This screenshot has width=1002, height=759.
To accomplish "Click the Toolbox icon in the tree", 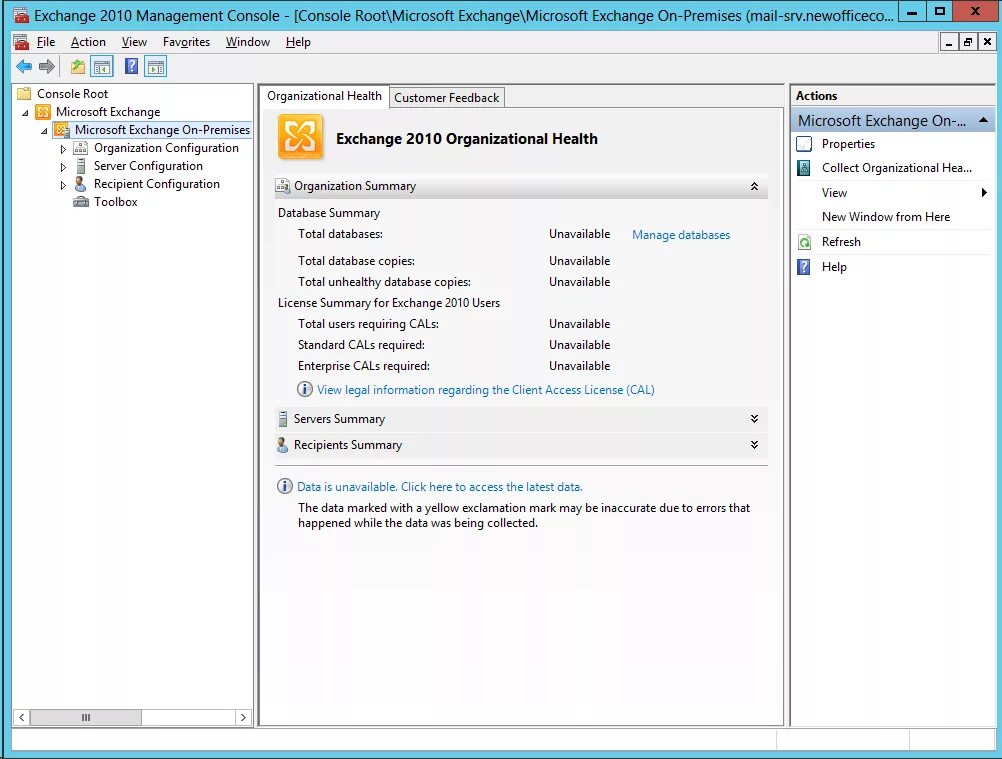I will click(81, 202).
